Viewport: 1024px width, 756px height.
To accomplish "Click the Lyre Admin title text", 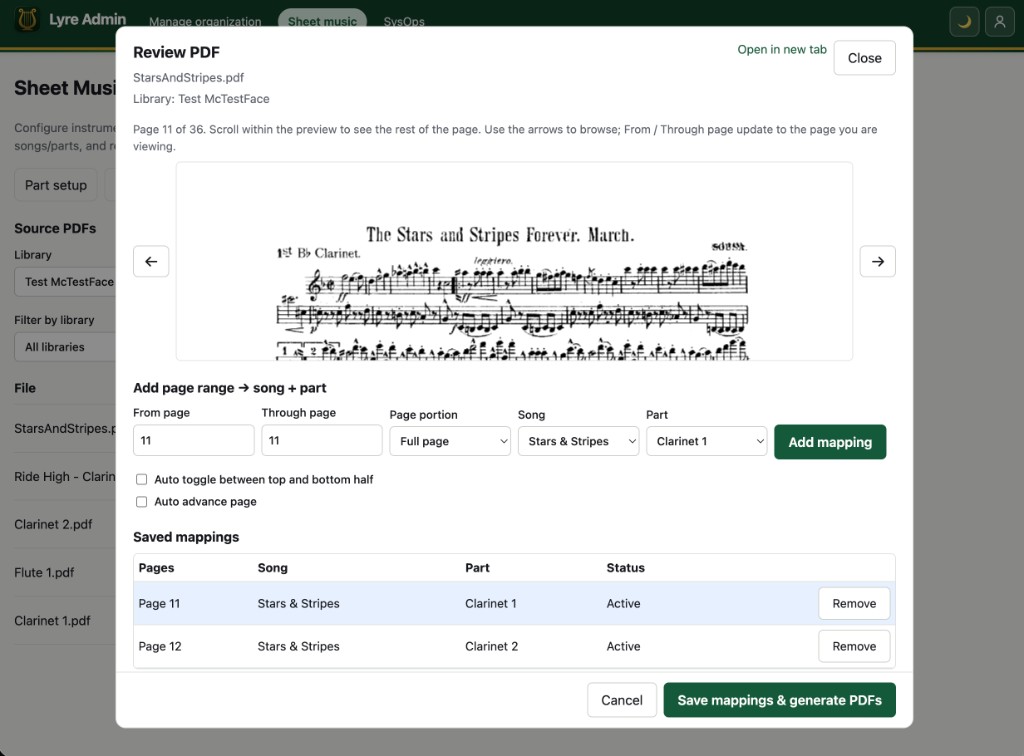I will [88, 20].
